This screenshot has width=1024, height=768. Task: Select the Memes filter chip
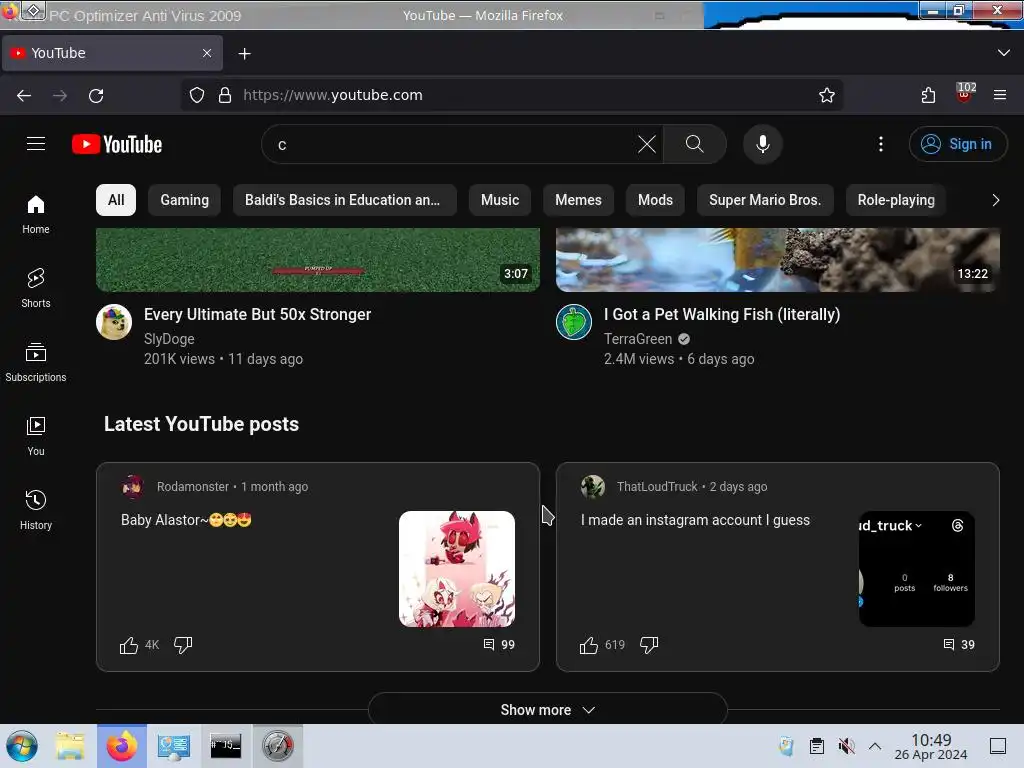click(578, 200)
